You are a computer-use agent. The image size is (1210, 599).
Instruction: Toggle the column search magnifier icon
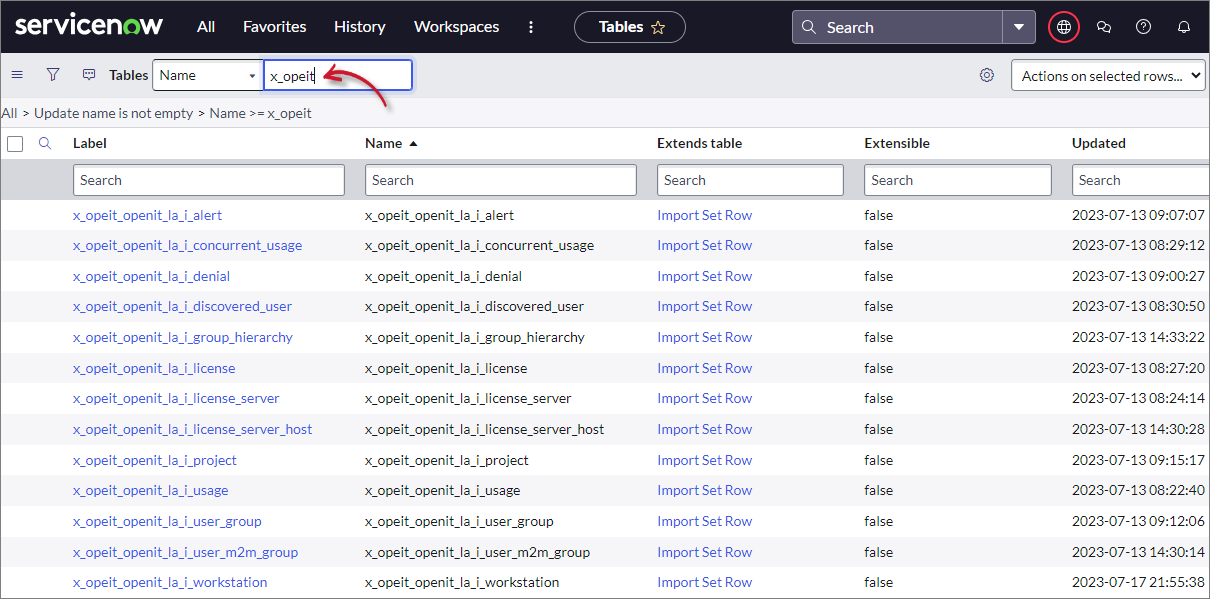[46, 143]
